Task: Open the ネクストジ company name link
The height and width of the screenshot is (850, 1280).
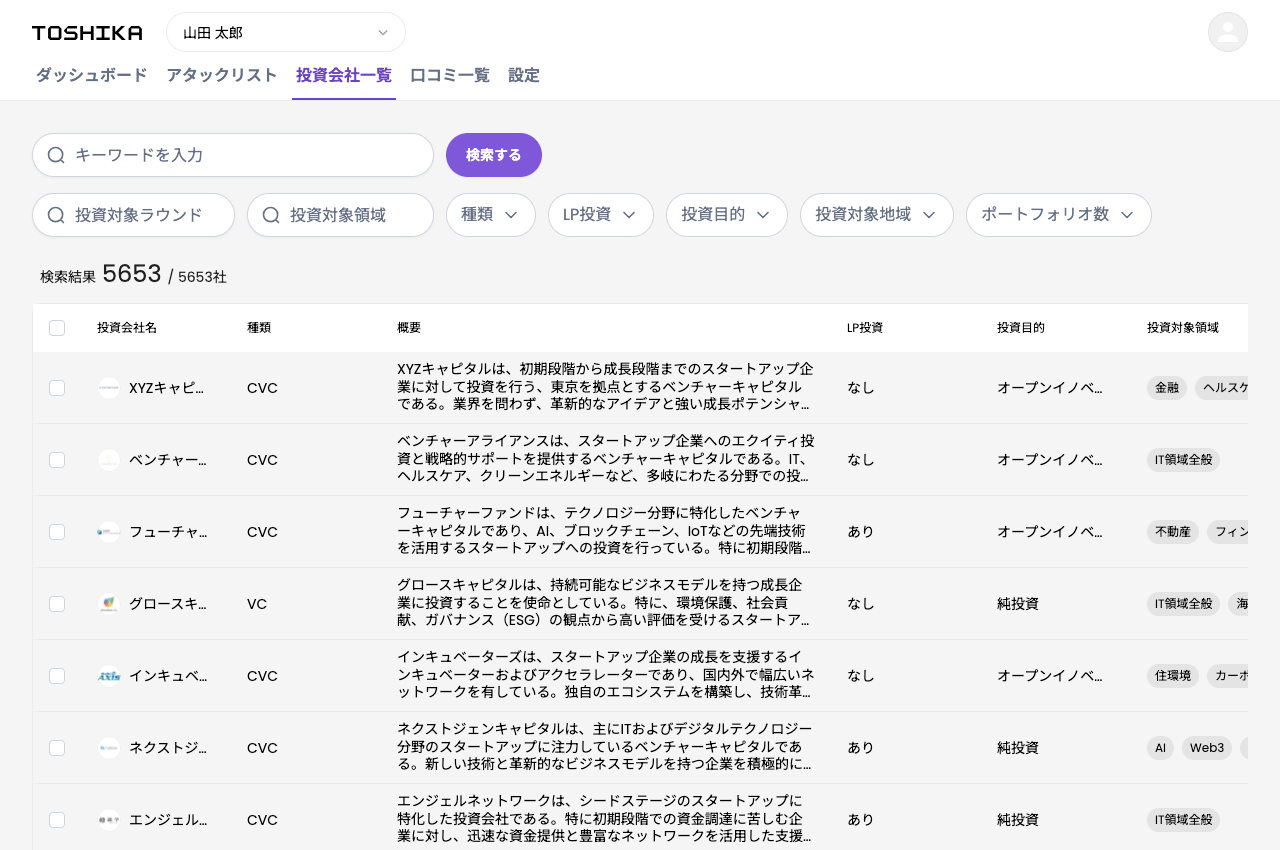Action: coord(168,748)
